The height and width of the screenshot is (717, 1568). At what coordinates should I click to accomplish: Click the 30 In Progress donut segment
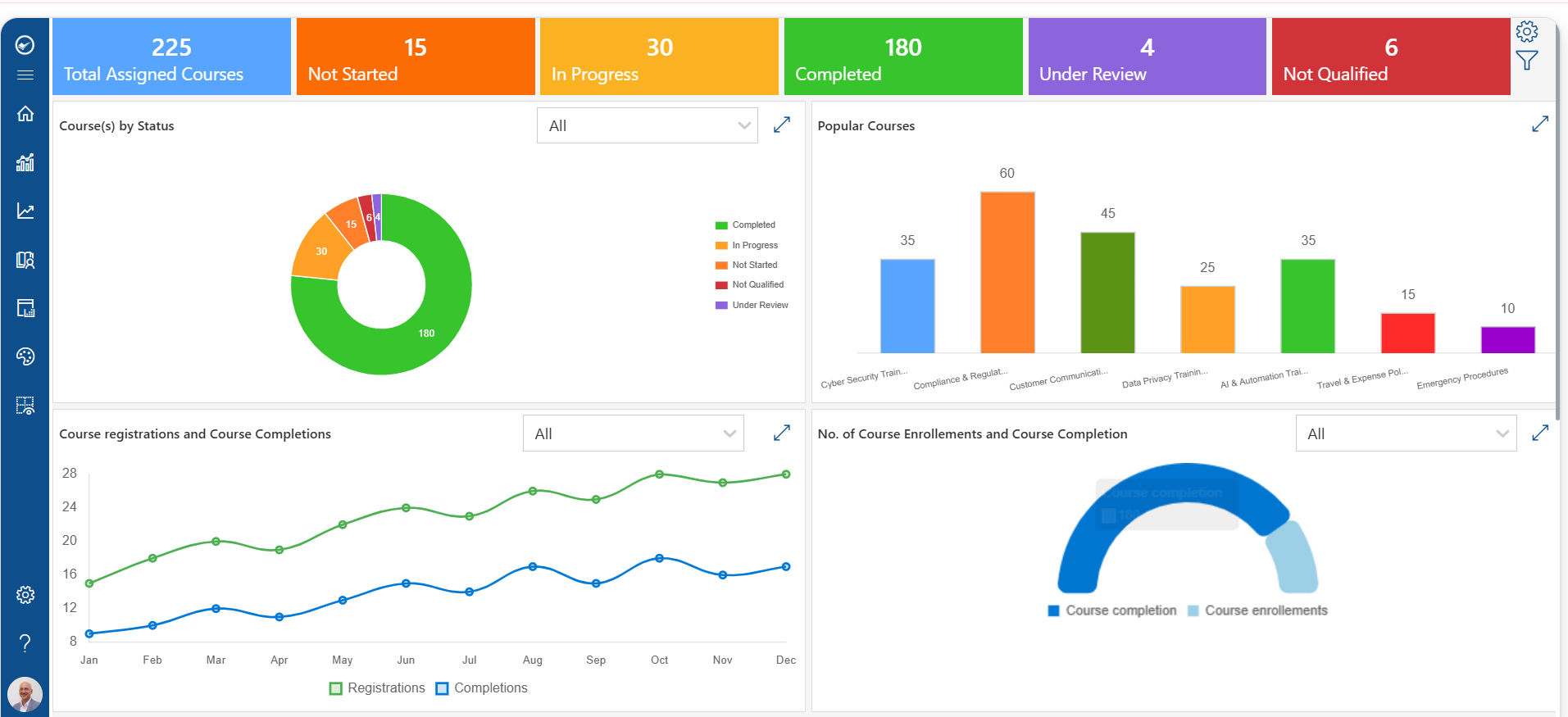pos(320,250)
